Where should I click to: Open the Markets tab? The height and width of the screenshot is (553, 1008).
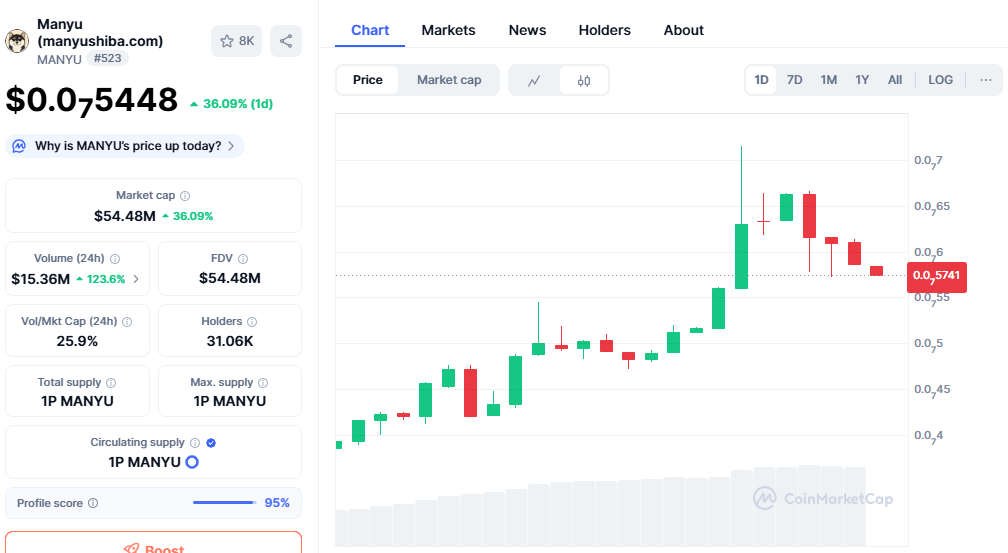coord(448,30)
